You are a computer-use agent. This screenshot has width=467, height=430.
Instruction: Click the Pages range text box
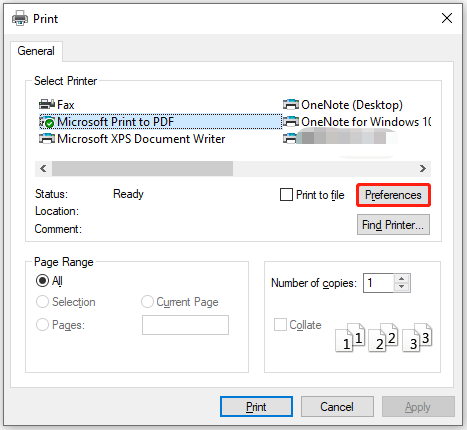point(185,325)
